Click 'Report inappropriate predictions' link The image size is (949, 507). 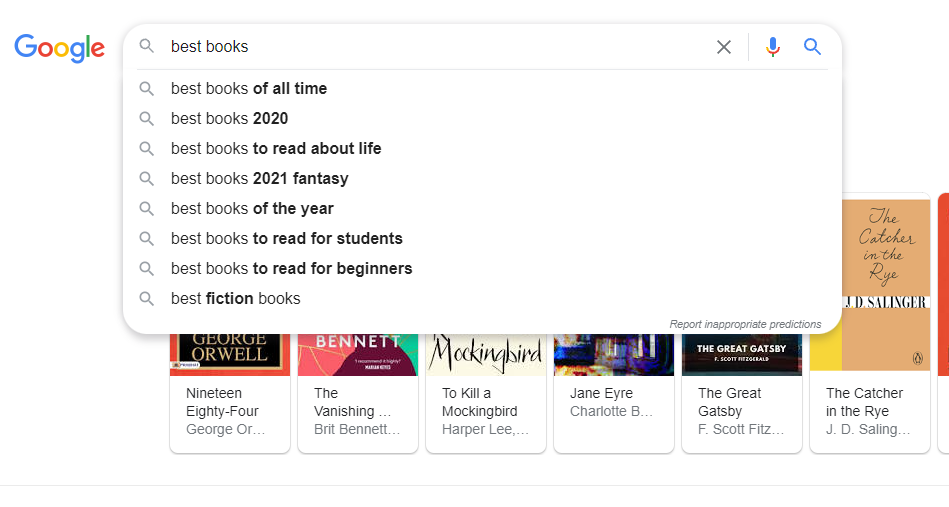[745, 324]
